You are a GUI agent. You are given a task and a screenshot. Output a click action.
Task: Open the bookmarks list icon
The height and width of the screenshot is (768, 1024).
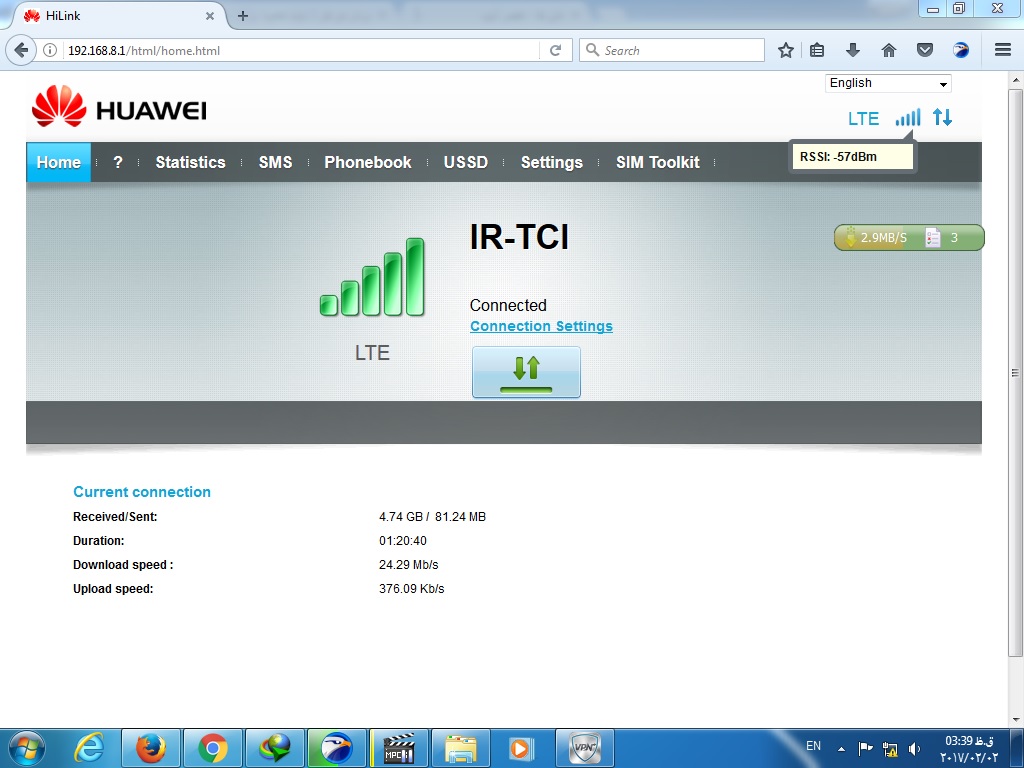[817, 50]
